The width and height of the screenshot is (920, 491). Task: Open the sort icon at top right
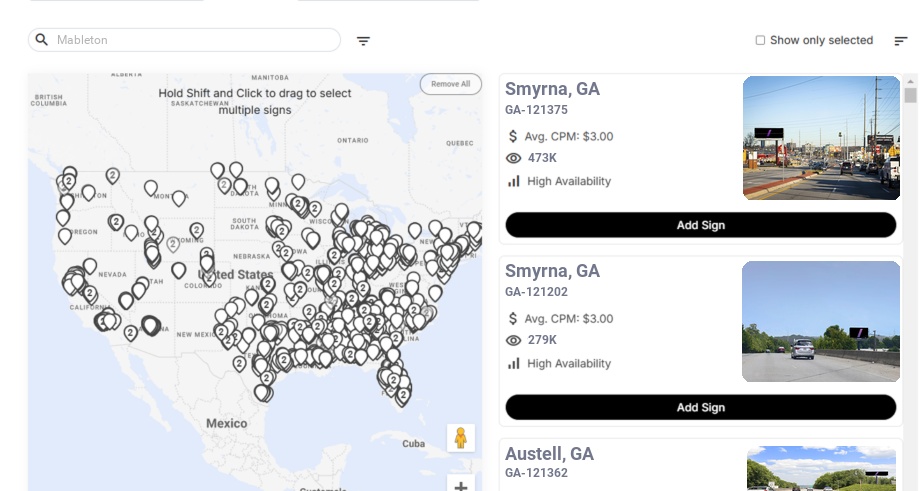(900, 41)
